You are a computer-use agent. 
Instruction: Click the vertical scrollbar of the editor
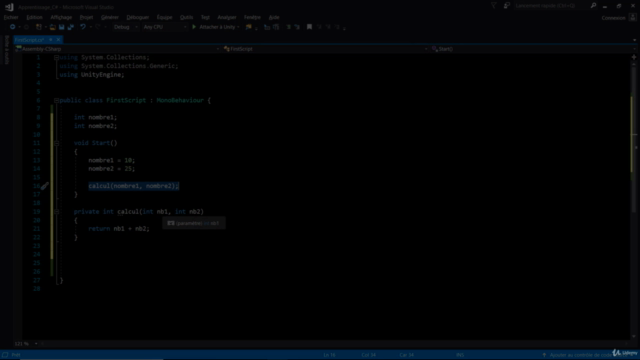coord(634,200)
